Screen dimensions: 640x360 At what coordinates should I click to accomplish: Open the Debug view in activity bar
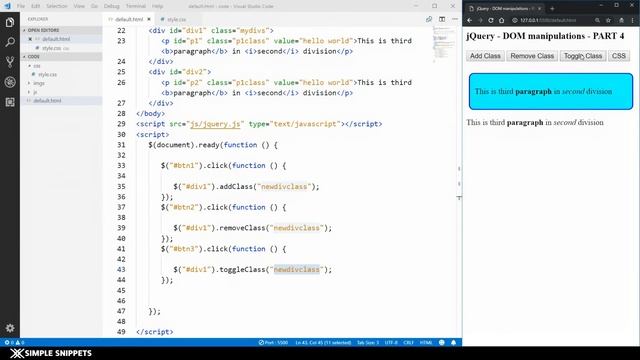tap(10, 82)
